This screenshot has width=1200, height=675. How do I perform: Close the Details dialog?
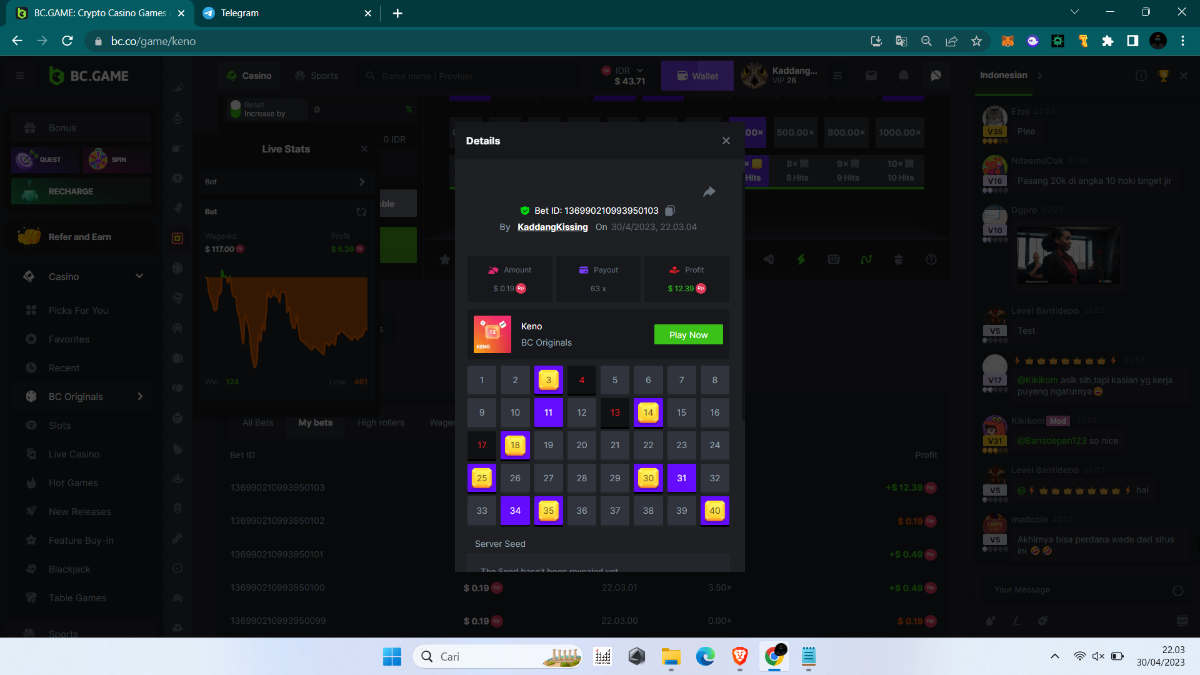point(726,141)
